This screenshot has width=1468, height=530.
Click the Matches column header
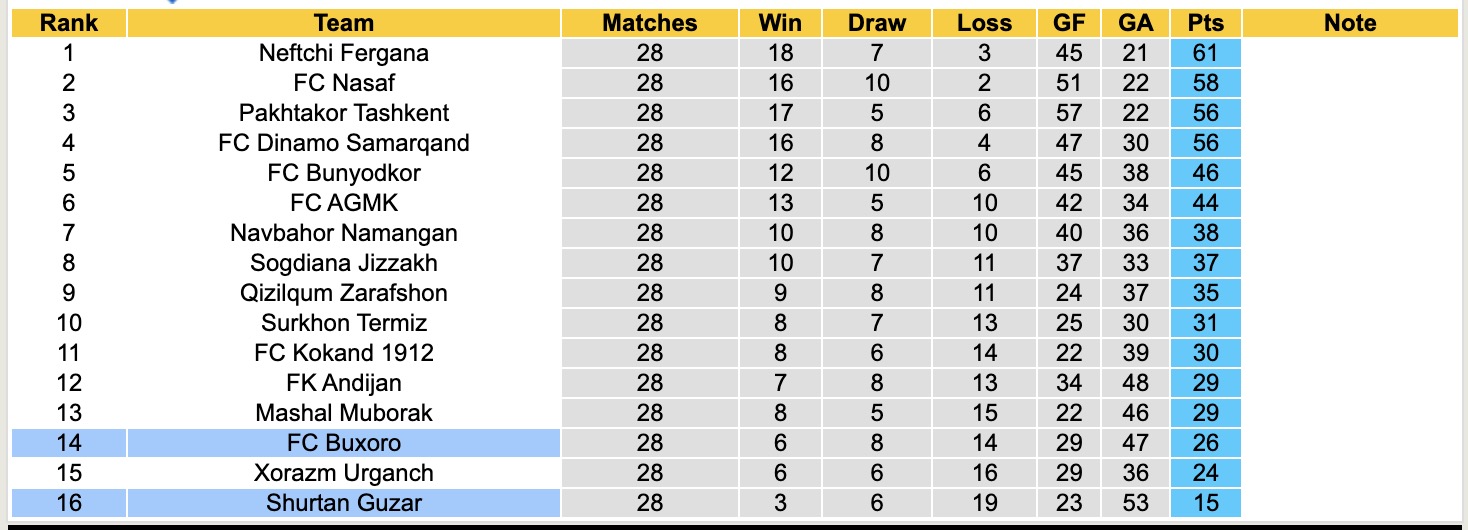click(649, 23)
